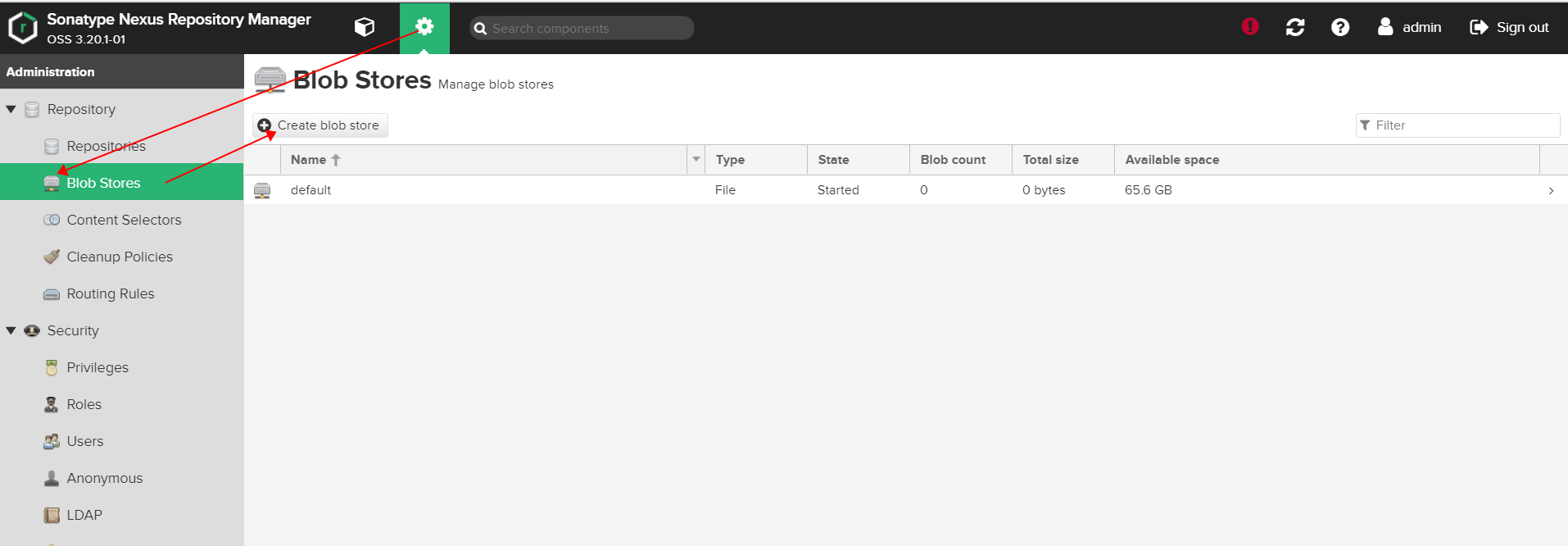The width and height of the screenshot is (1568, 546).
Task: Click the Repository folder icon
Action: (x=32, y=109)
